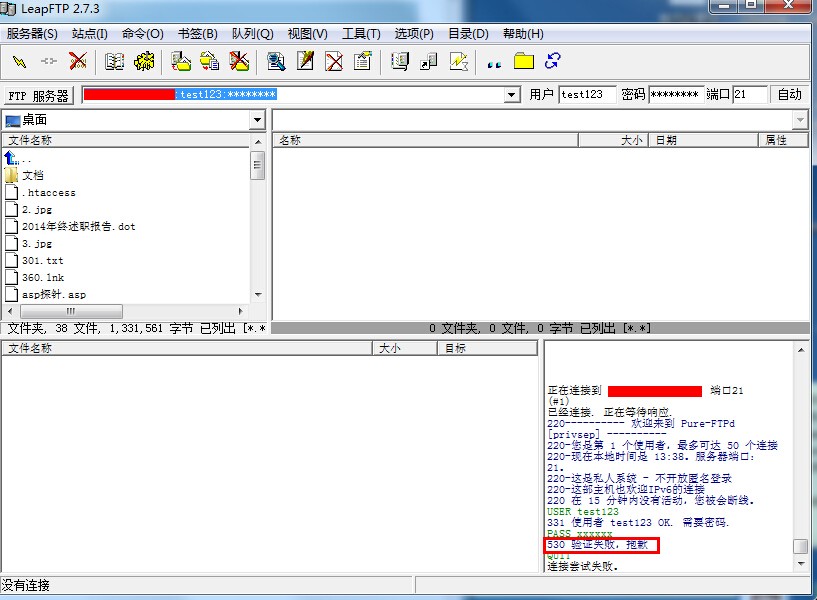Click the clipboard properties icon
Screen dimensions: 817x600
pos(363,61)
